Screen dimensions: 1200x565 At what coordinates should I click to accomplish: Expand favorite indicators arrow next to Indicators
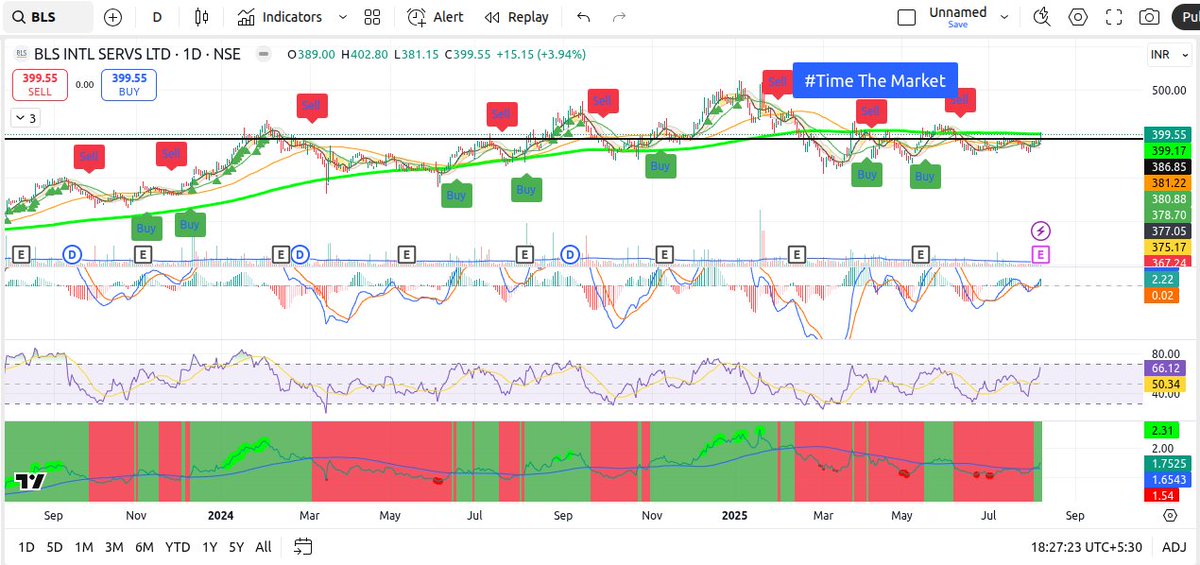(x=344, y=17)
